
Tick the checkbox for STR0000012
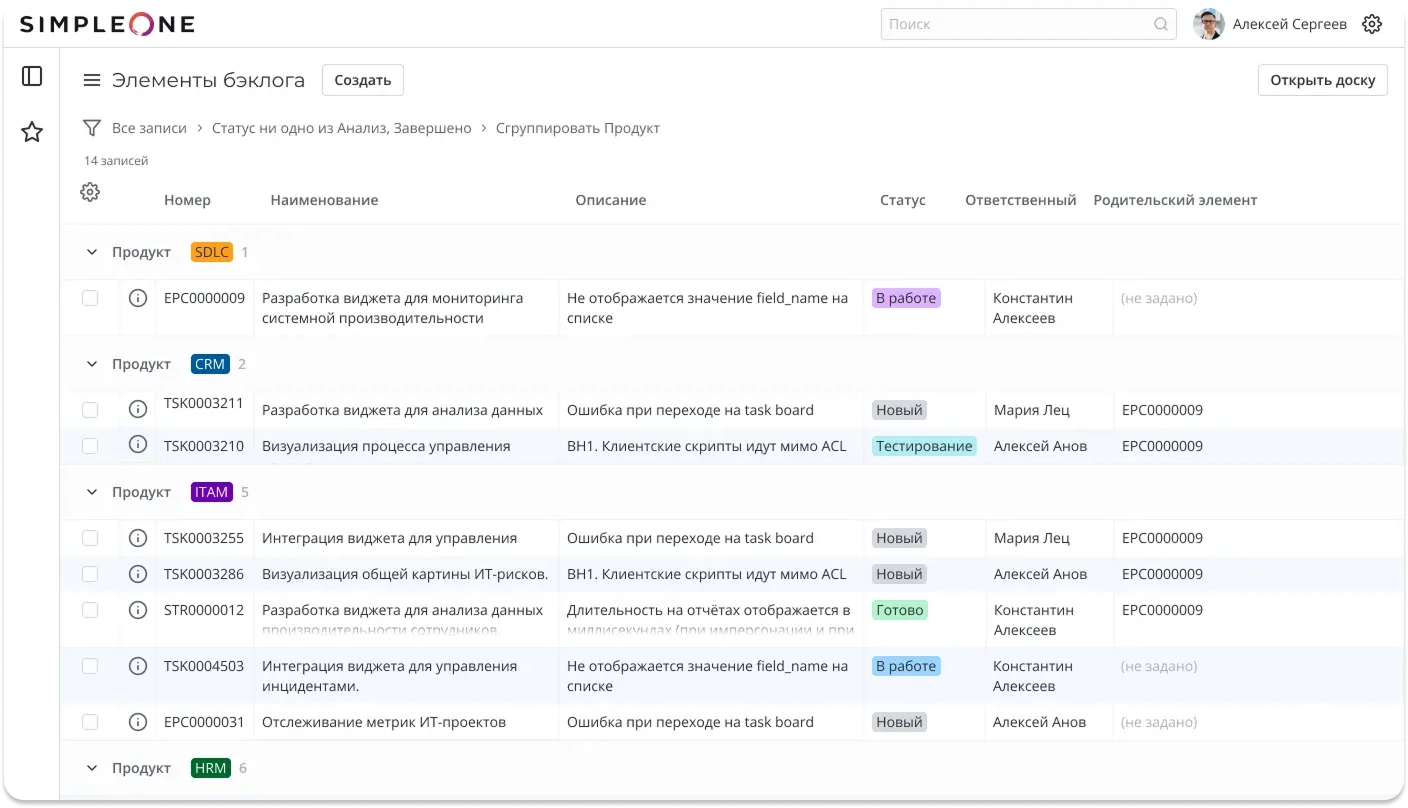coord(90,610)
